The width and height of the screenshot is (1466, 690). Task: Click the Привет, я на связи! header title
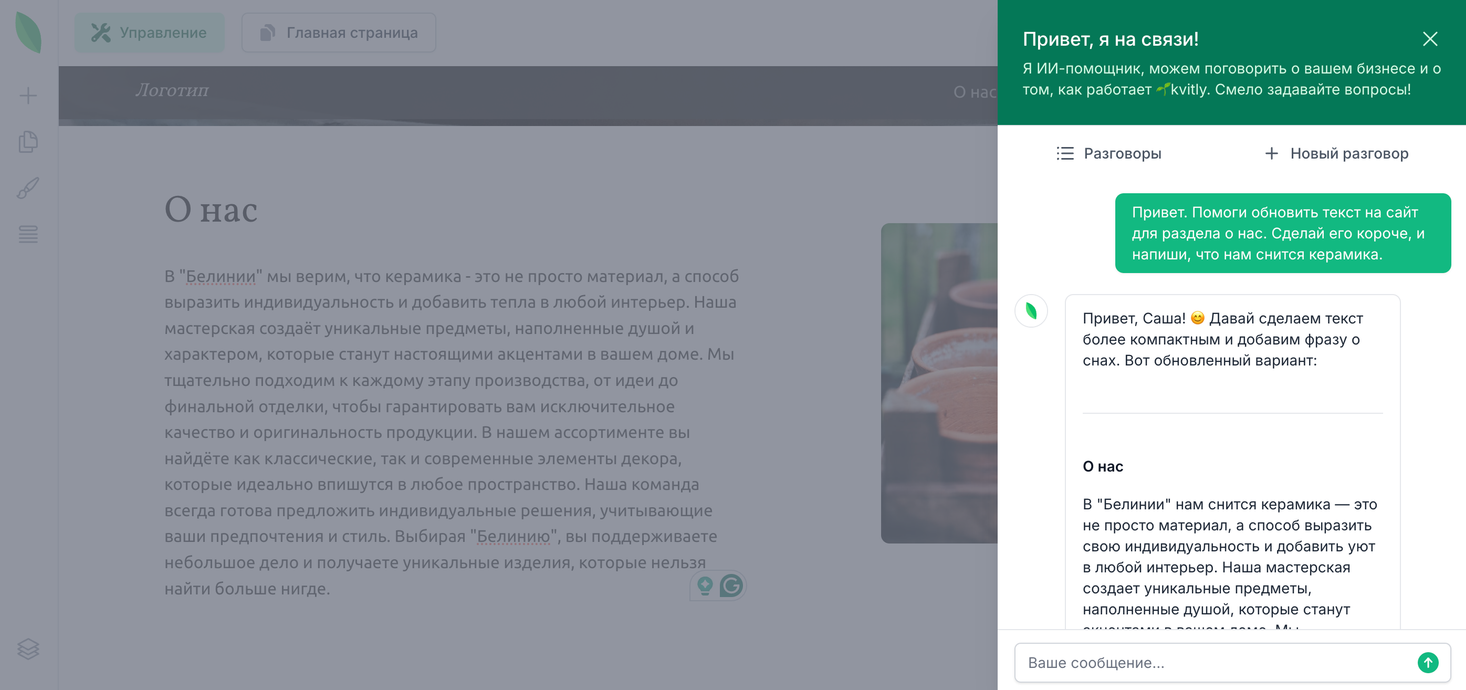tap(1110, 39)
